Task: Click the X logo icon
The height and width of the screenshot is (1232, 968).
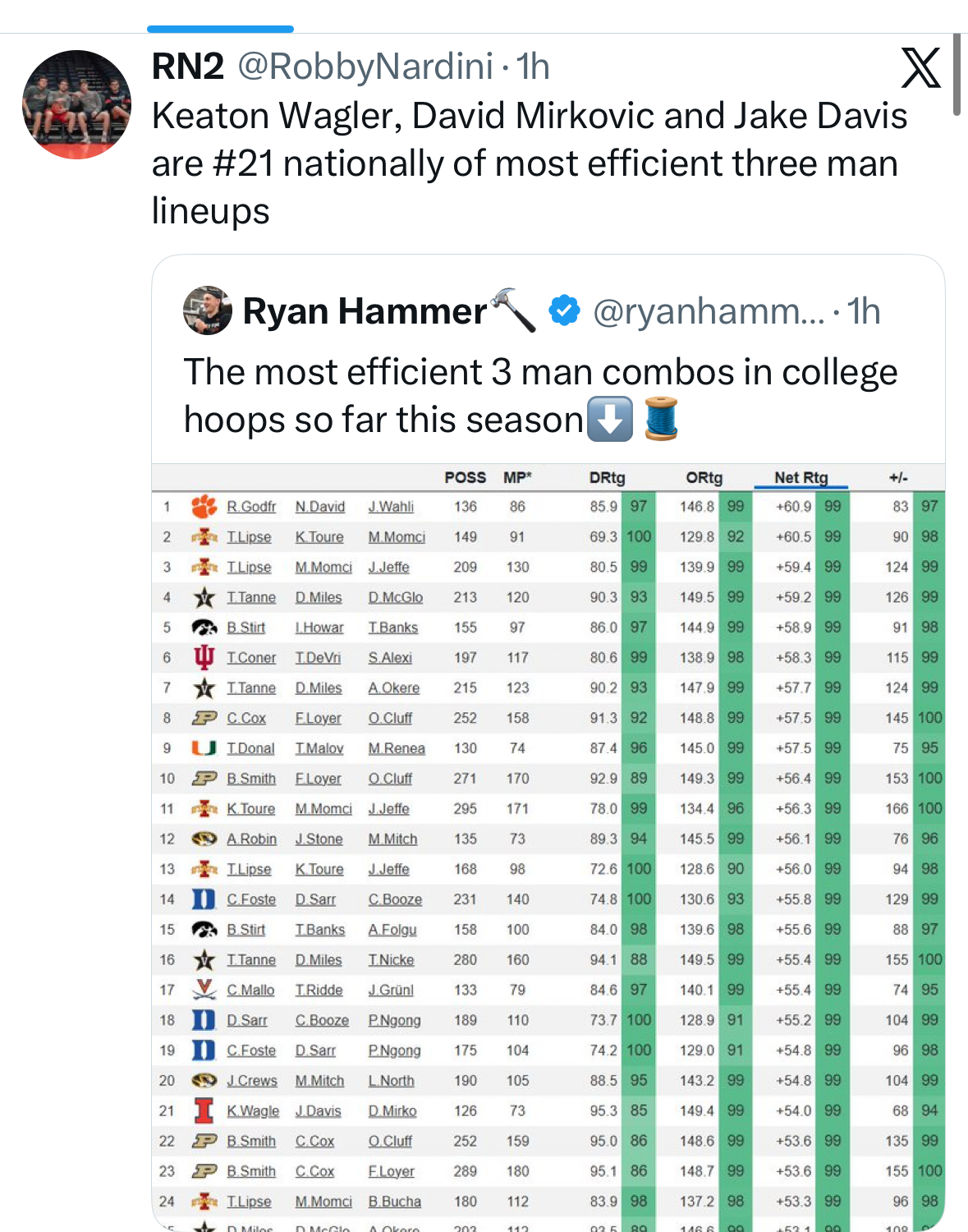Action: click(x=920, y=67)
